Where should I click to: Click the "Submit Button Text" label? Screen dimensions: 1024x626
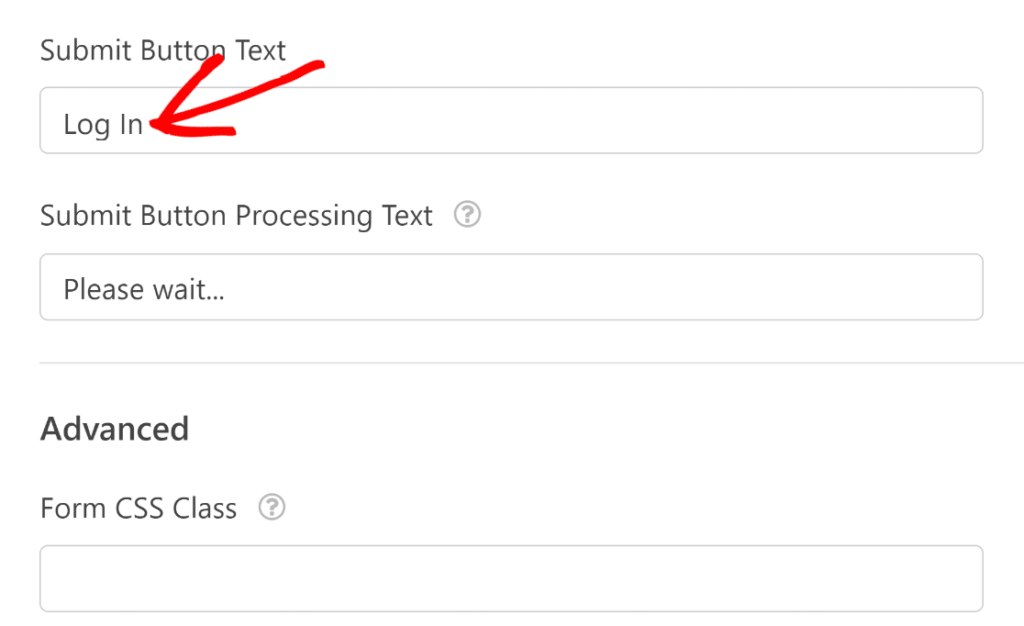point(163,51)
